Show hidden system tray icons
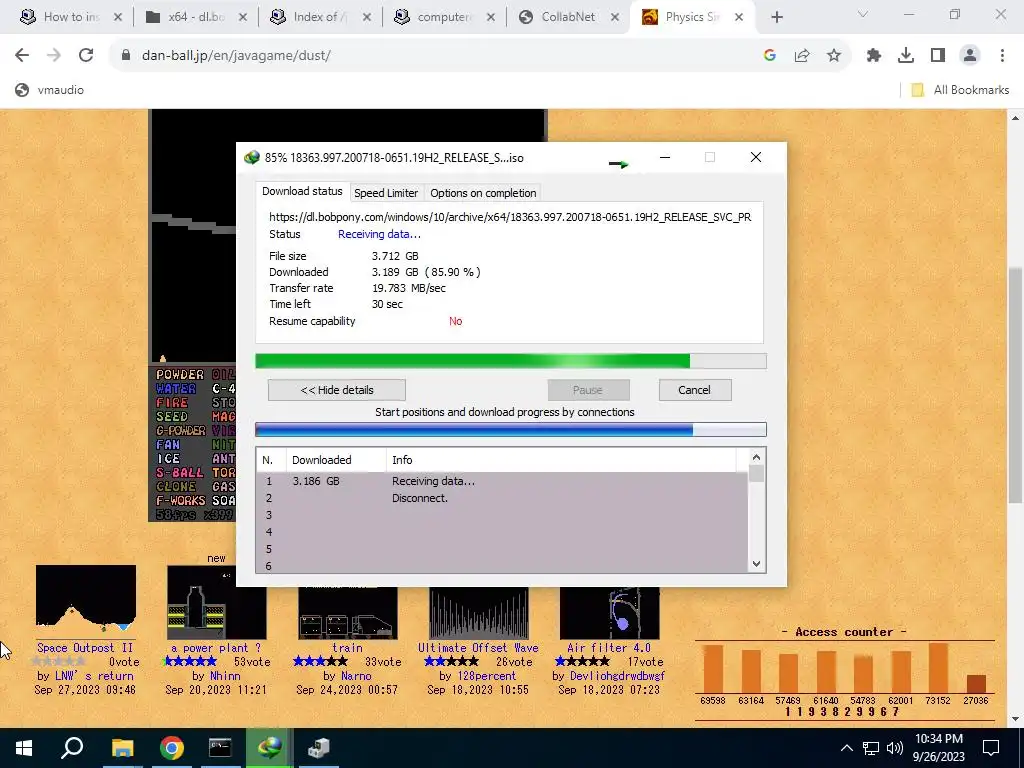Screen dimensions: 1024x768 click(x=846, y=748)
